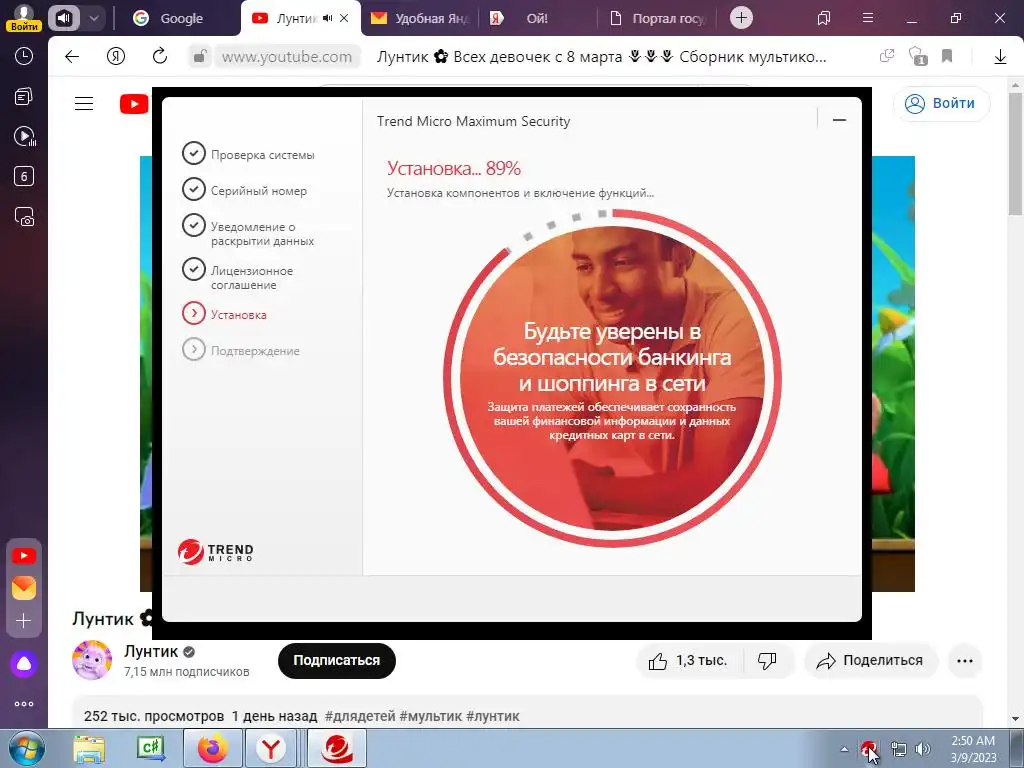Open the Windows Start menu

click(25, 749)
